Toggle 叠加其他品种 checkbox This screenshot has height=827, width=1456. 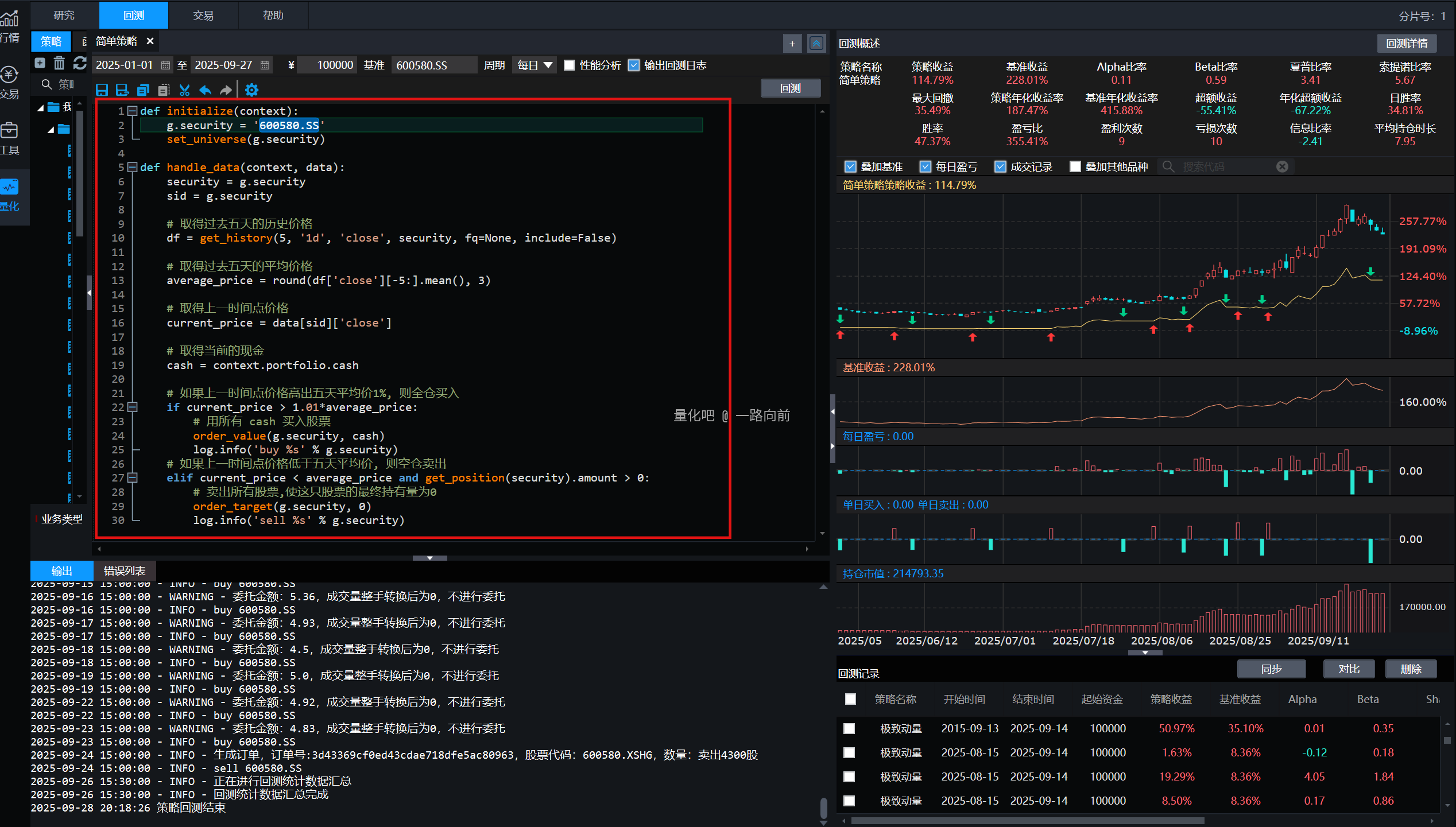(1075, 166)
